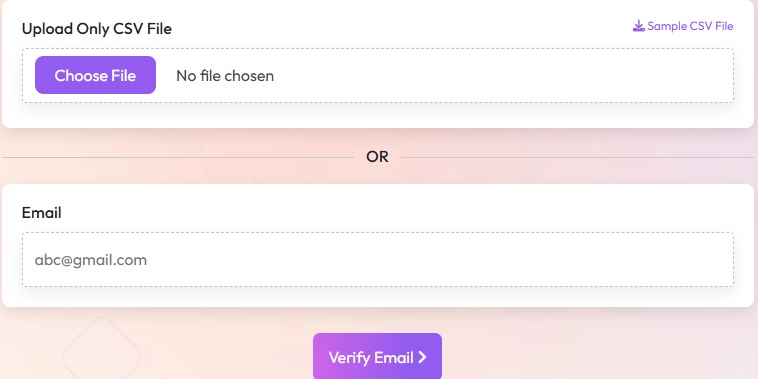Click empty space inside the dashed file upload box
Viewport: 758px width, 379px height.
pyautogui.click(x=503, y=75)
